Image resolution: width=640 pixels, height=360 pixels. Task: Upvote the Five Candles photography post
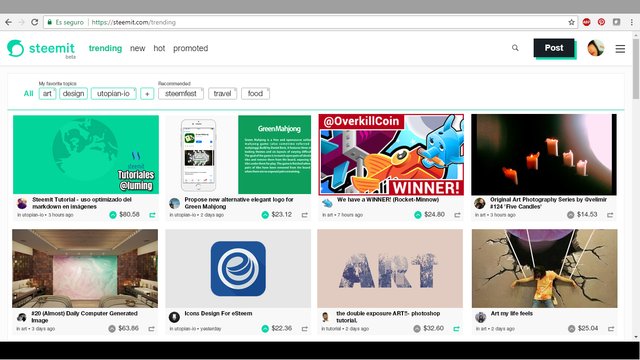(571, 215)
